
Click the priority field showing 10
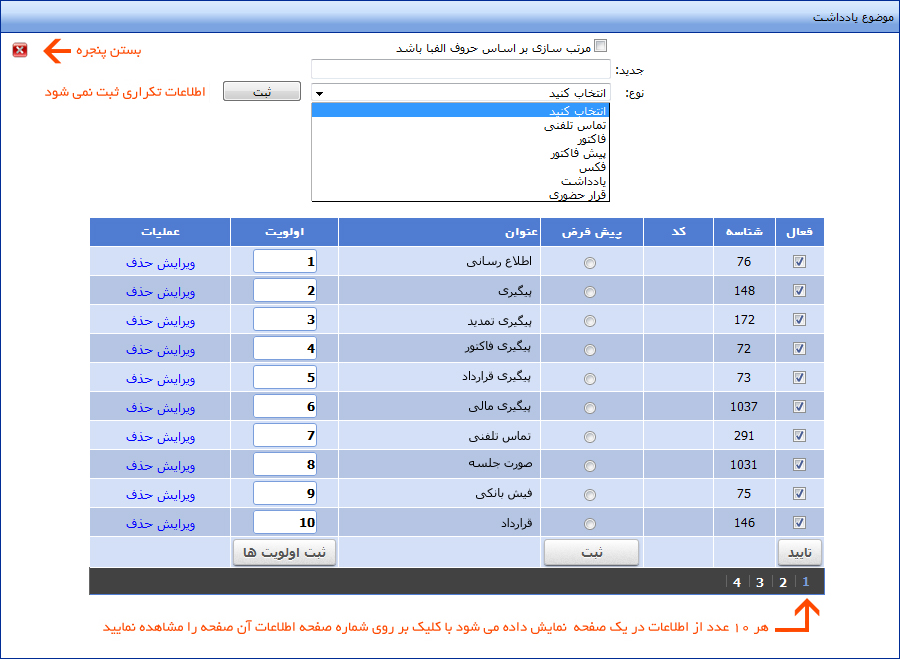pos(285,522)
